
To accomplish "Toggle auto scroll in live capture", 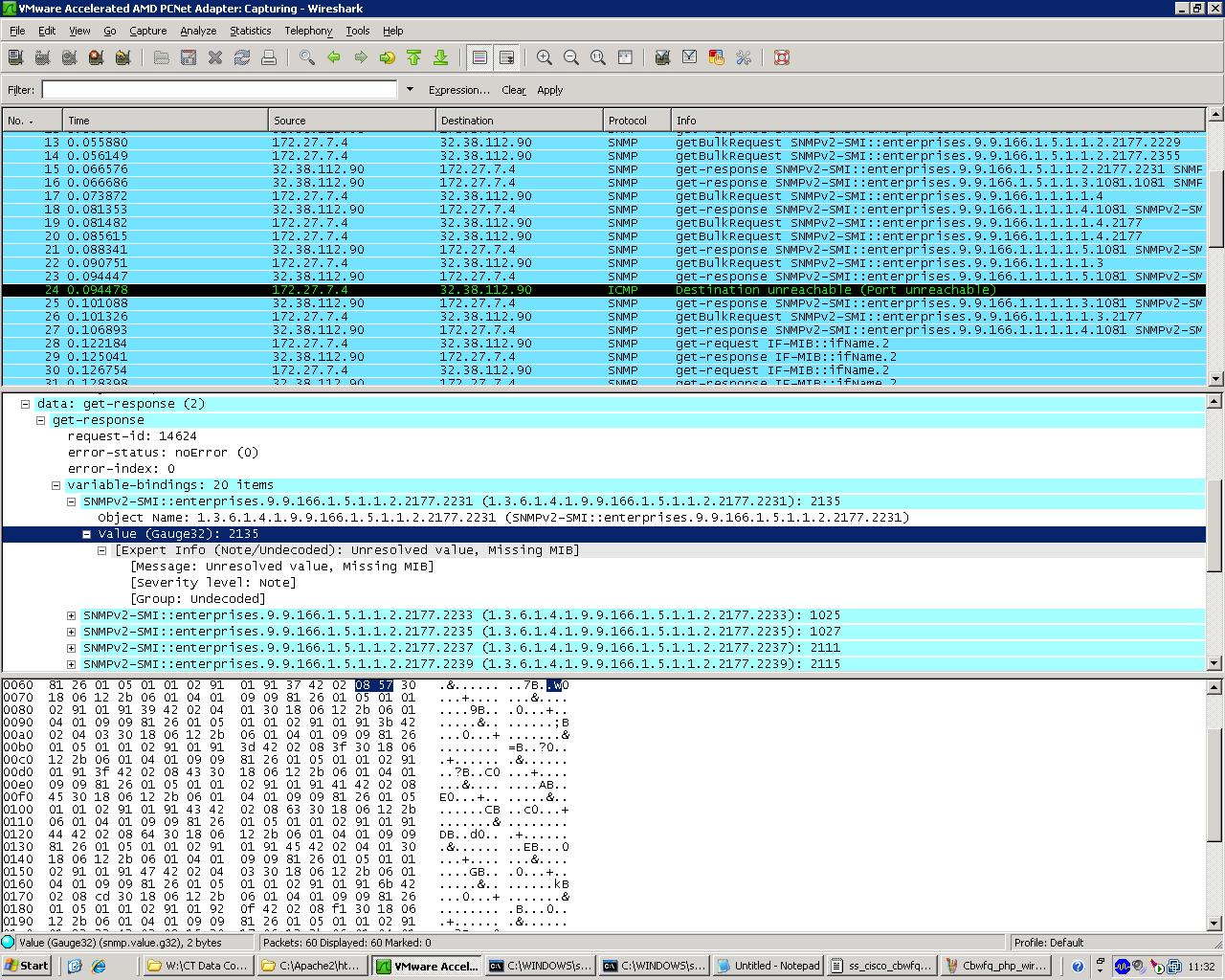I will 506,57.
